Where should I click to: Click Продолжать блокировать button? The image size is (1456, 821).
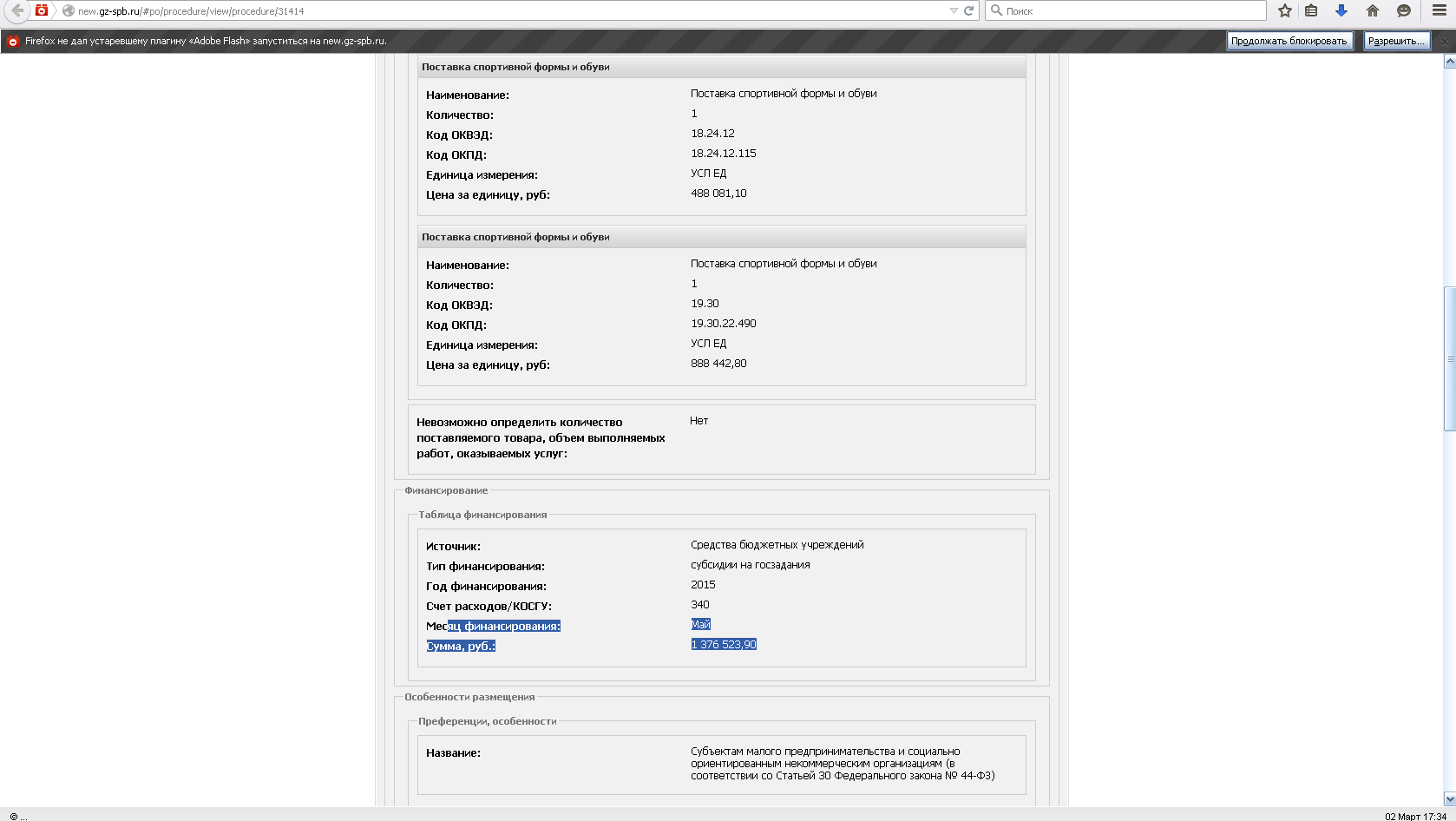click(1289, 41)
